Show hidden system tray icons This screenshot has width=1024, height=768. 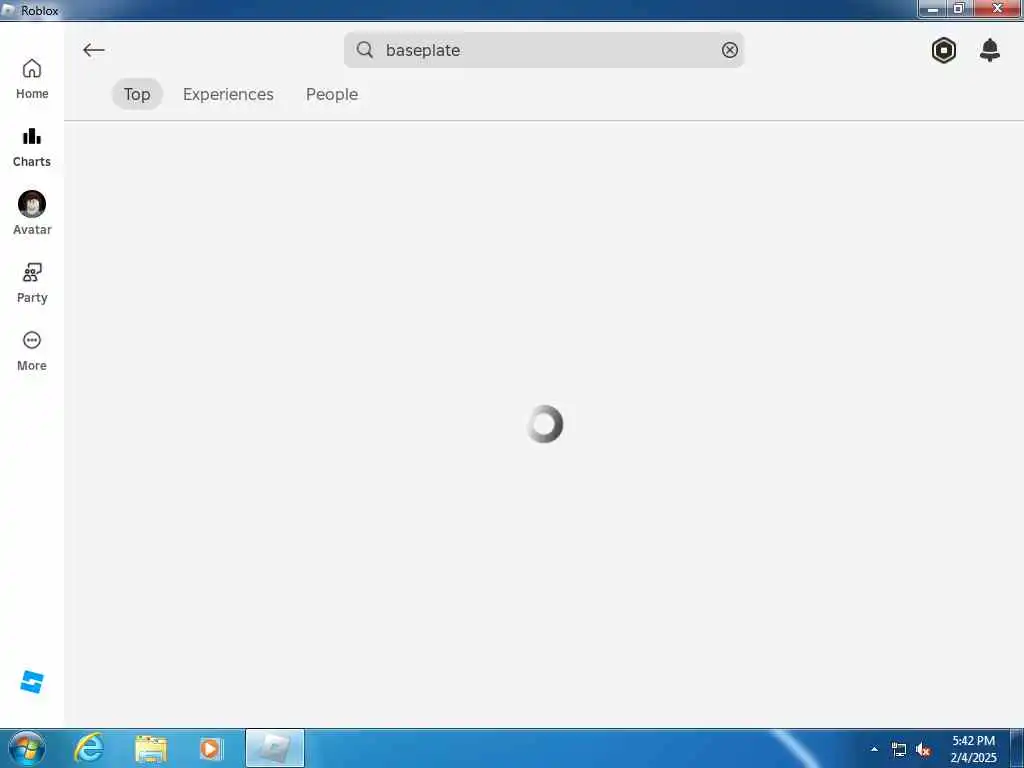[874, 749]
